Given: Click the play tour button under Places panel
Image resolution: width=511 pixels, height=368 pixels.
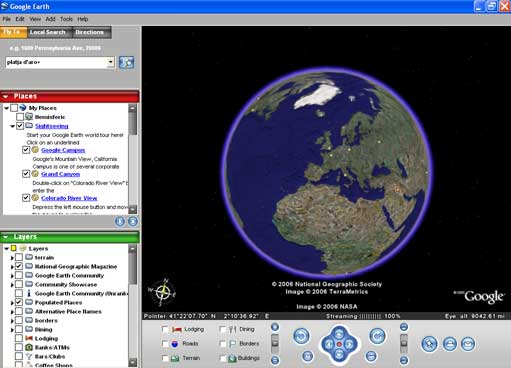Looking at the screenshot, I should click(120, 221).
